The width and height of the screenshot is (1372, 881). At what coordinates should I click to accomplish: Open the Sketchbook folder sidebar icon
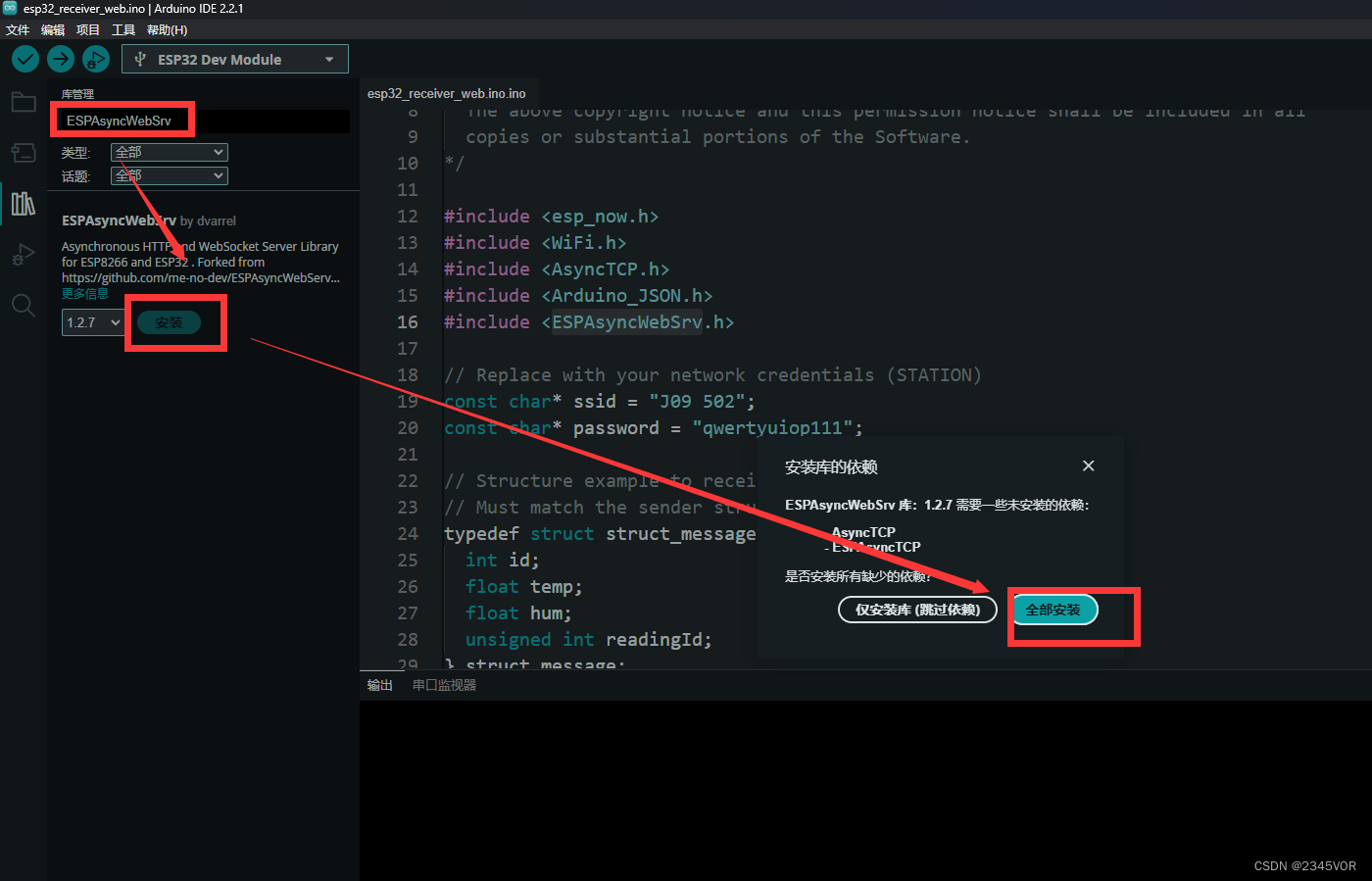click(x=24, y=102)
